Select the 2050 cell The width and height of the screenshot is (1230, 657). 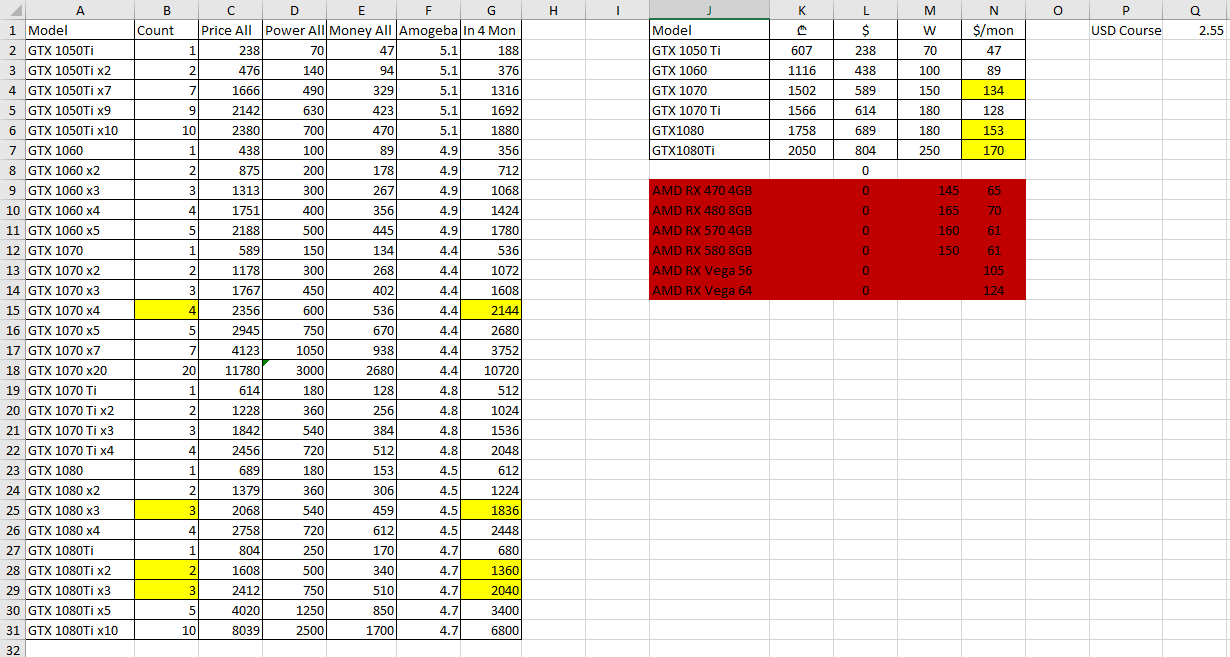click(801, 150)
